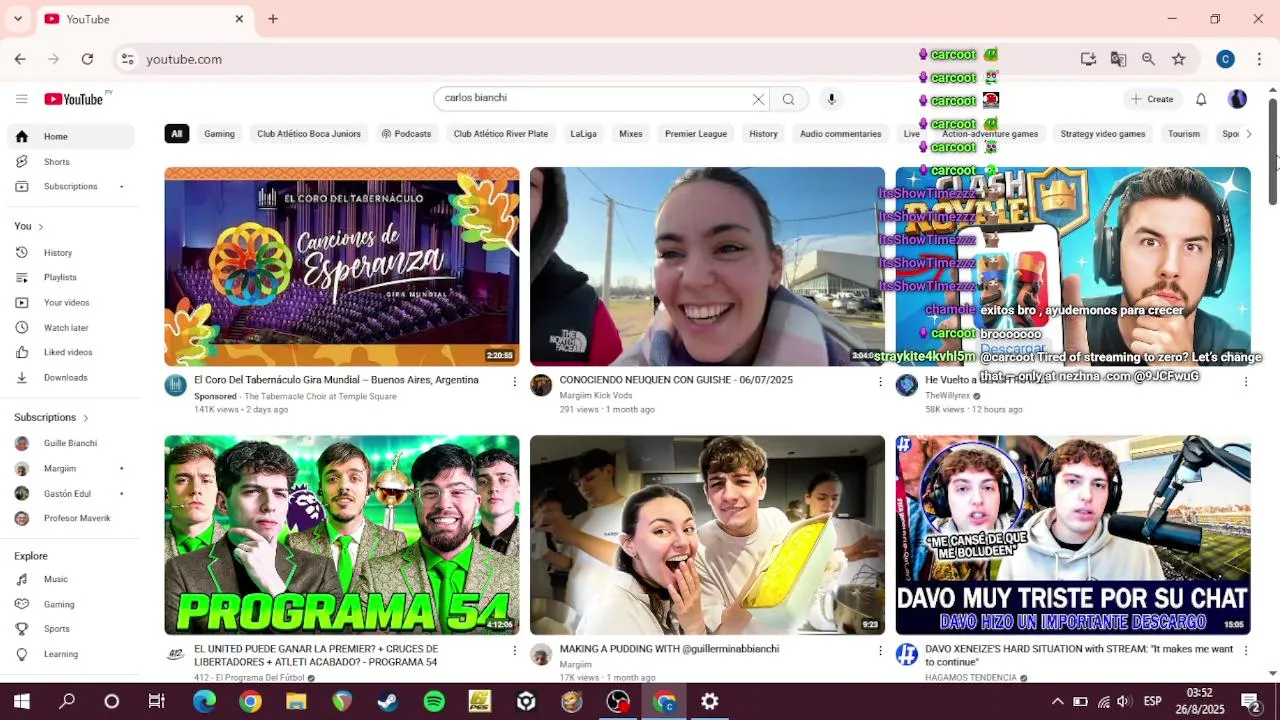Viewport: 1280px width, 720px height.
Task: Select the LaLiga filter chip
Action: tap(583, 134)
